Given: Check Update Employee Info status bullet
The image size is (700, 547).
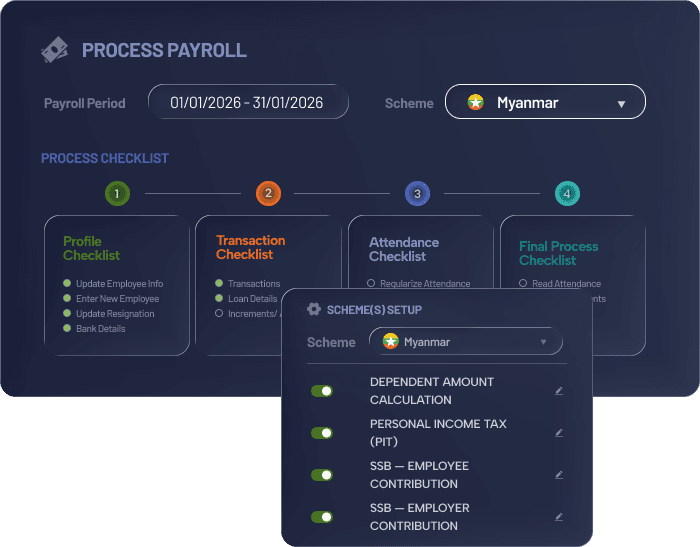Looking at the screenshot, I should [67, 283].
